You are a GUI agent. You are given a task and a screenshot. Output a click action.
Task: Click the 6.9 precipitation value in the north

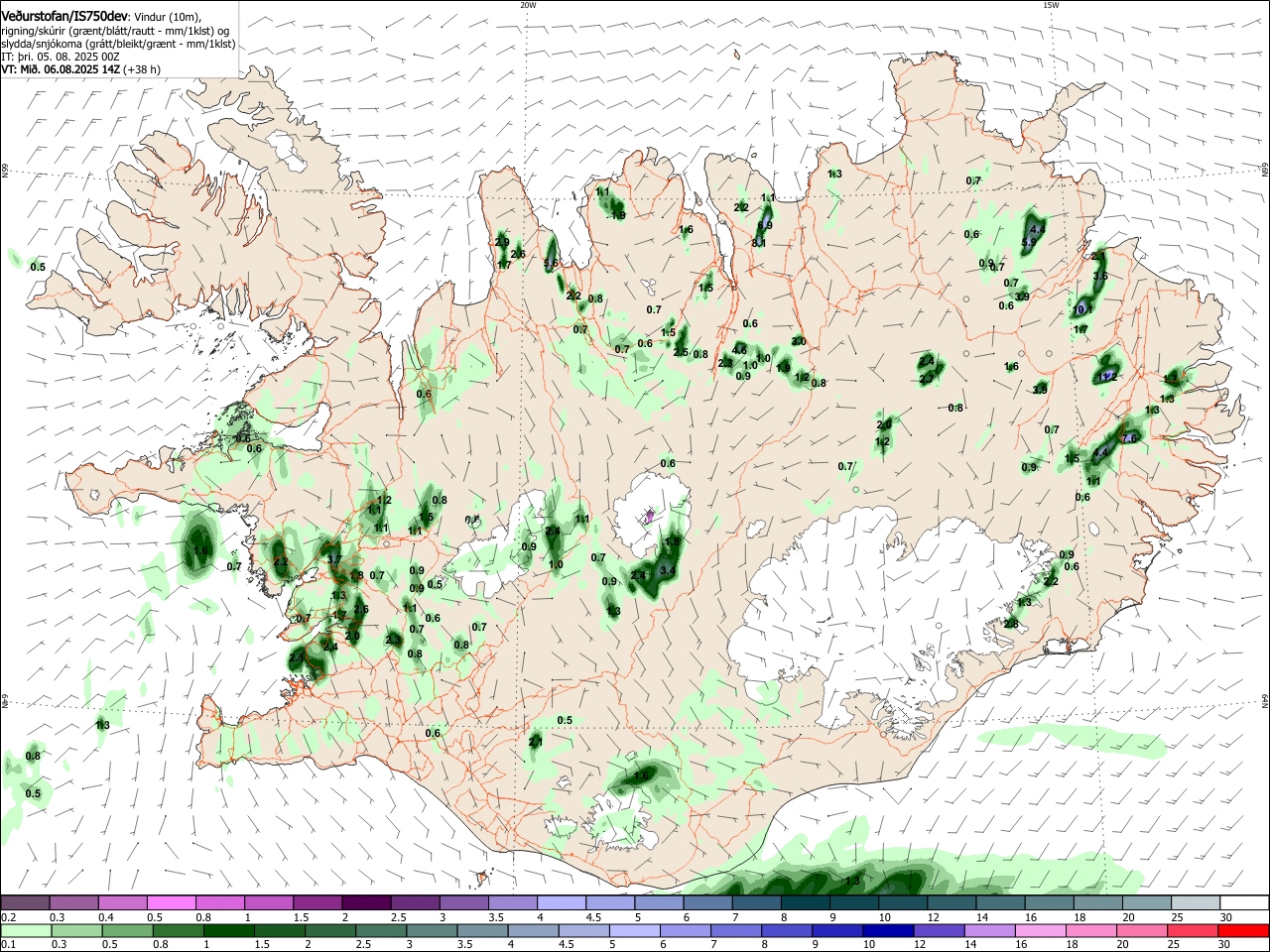click(x=765, y=226)
